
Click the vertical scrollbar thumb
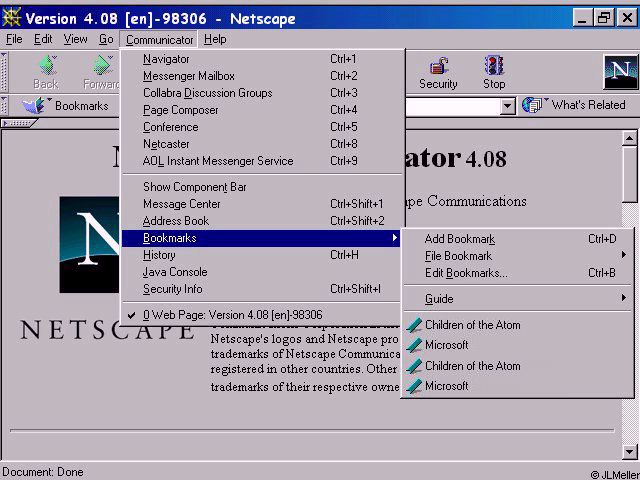point(629,174)
